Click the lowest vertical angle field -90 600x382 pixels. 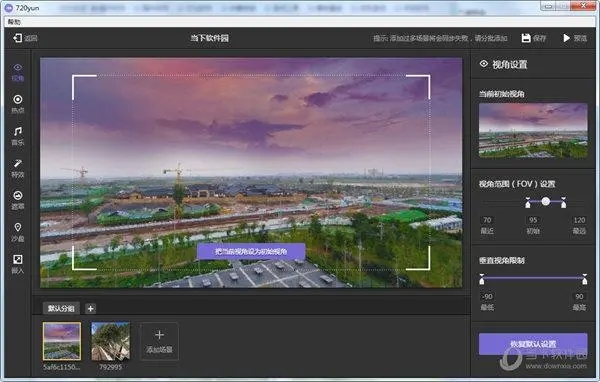tap(487, 296)
